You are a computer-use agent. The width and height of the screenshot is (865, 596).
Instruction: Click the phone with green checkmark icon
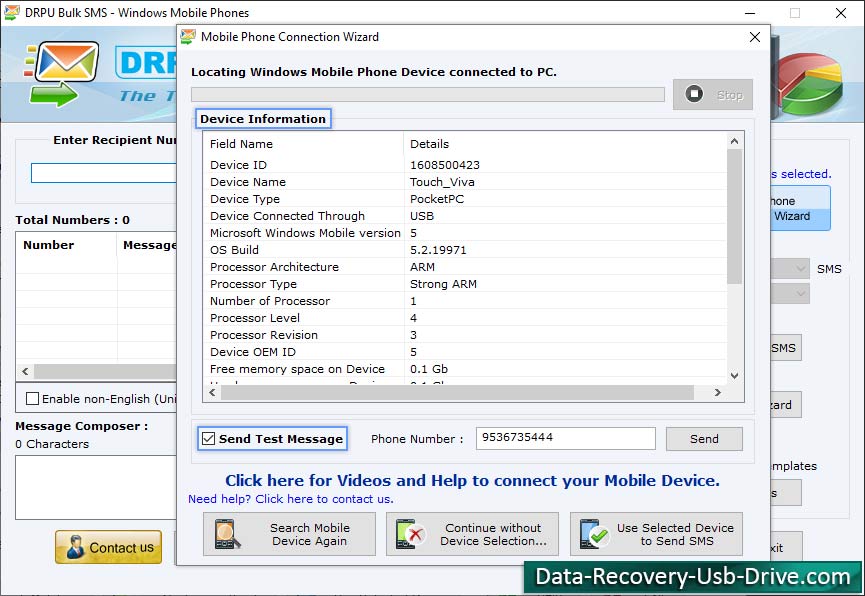click(x=594, y=534)
